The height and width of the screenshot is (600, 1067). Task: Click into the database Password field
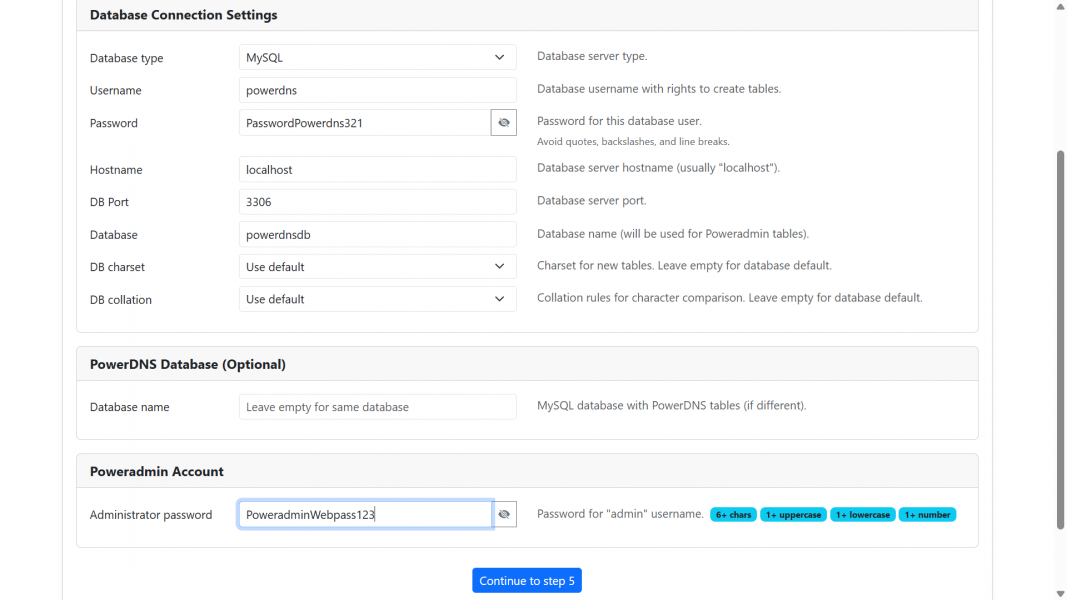click(364, 123)
